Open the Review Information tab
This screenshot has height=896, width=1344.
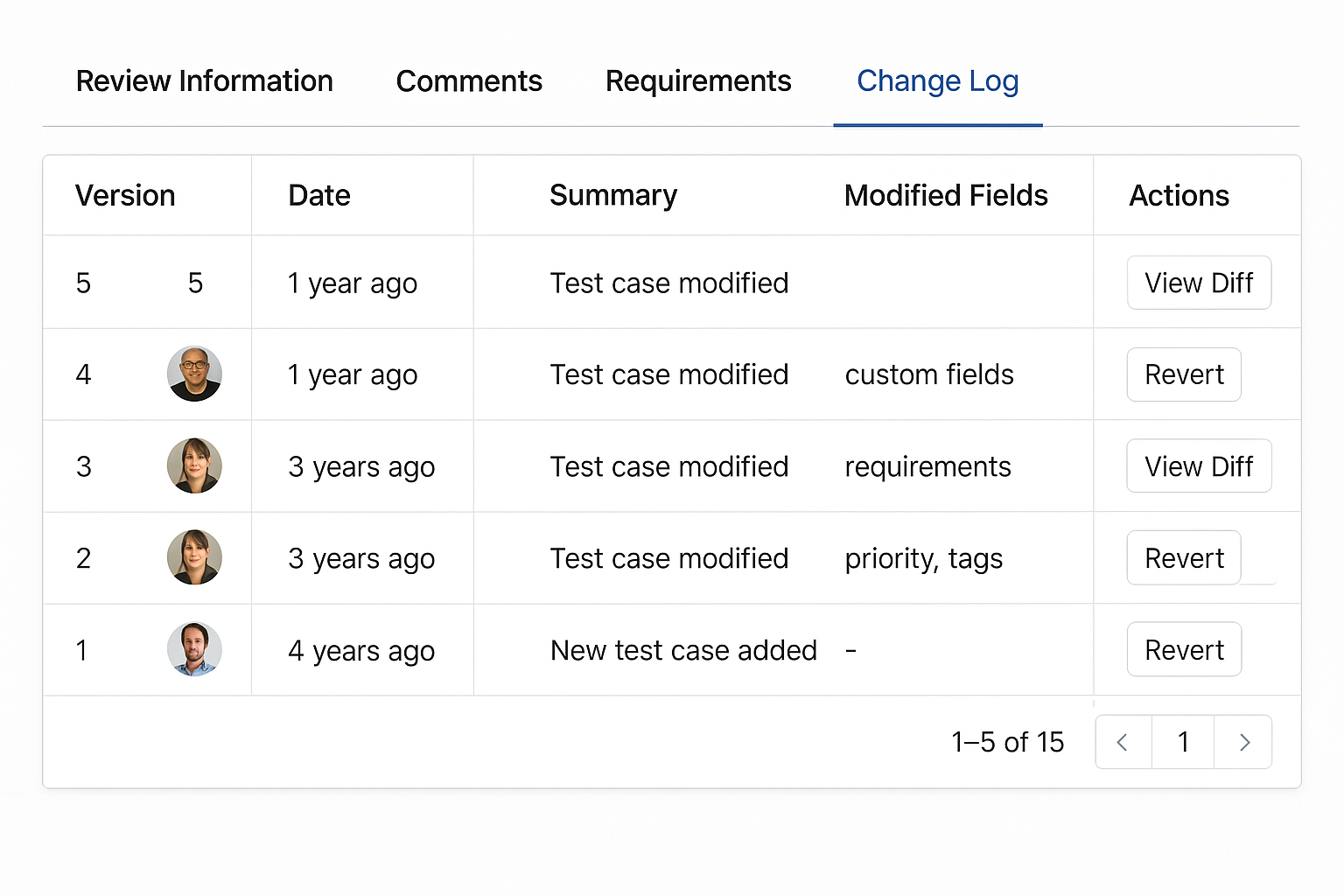(x=205, y=81)
